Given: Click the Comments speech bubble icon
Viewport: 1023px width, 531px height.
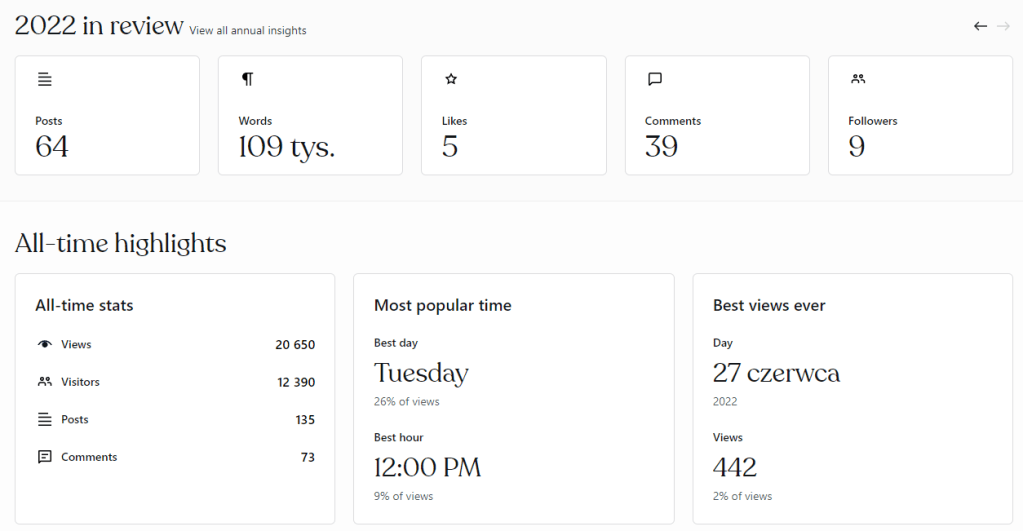Looking at the screenshot, I should [655, 79].
